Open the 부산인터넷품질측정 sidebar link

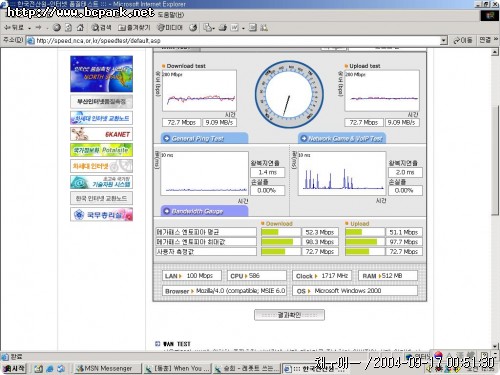(101, 101)
